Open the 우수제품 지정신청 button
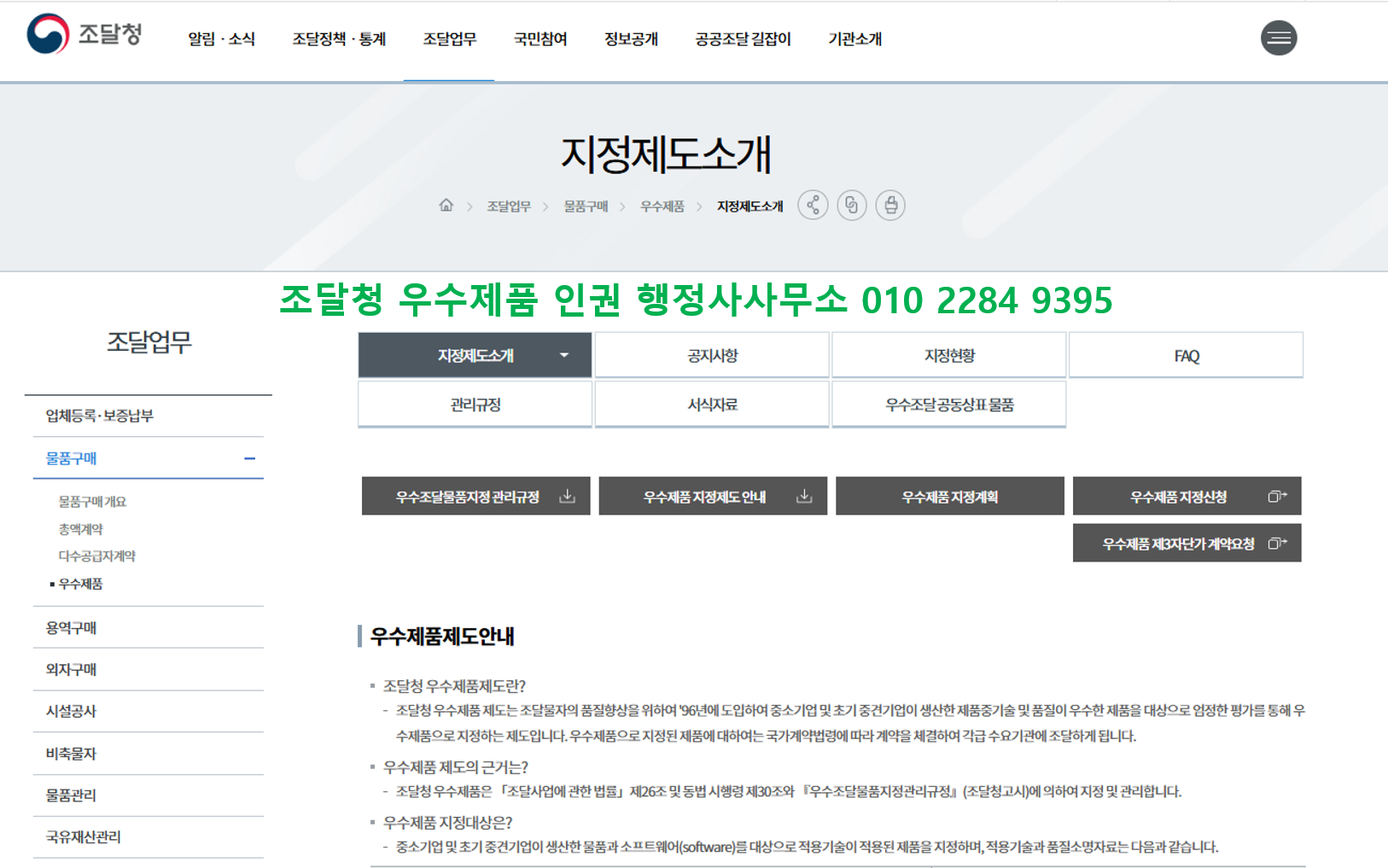 pos(1187,496)
